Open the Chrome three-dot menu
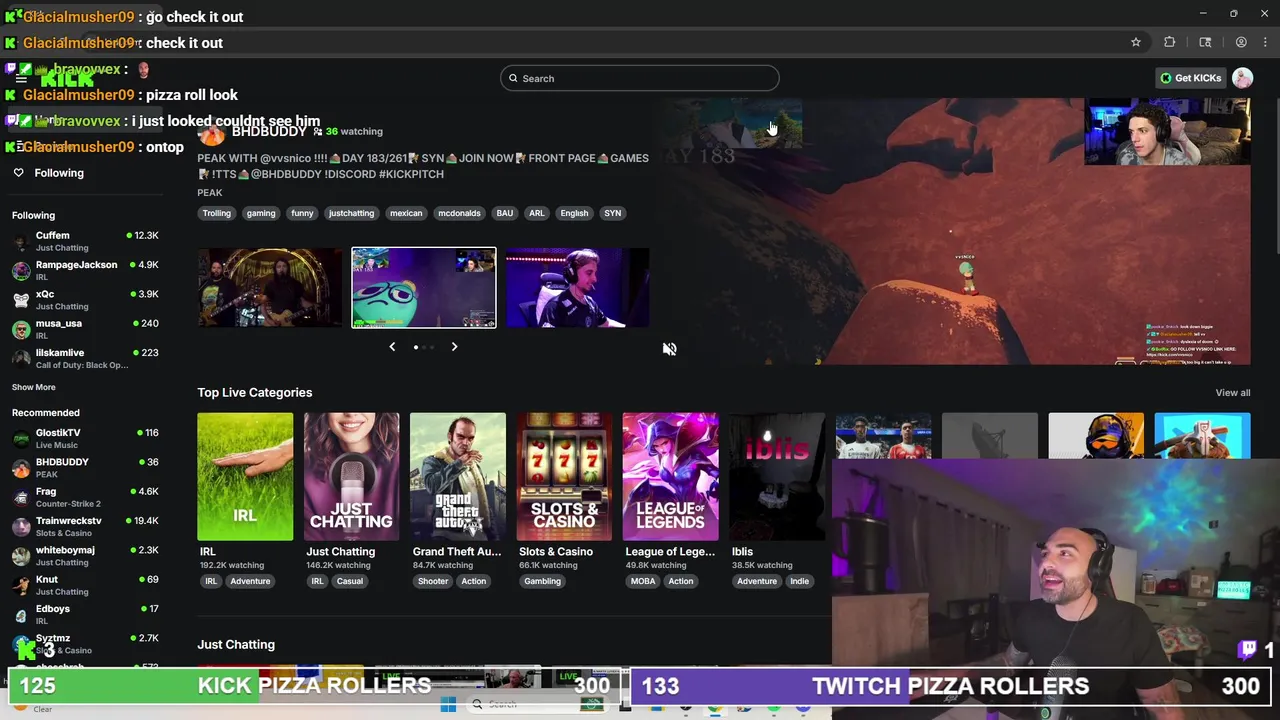The height and width of the screenshot is (720, 1280). click(1266, 42)
